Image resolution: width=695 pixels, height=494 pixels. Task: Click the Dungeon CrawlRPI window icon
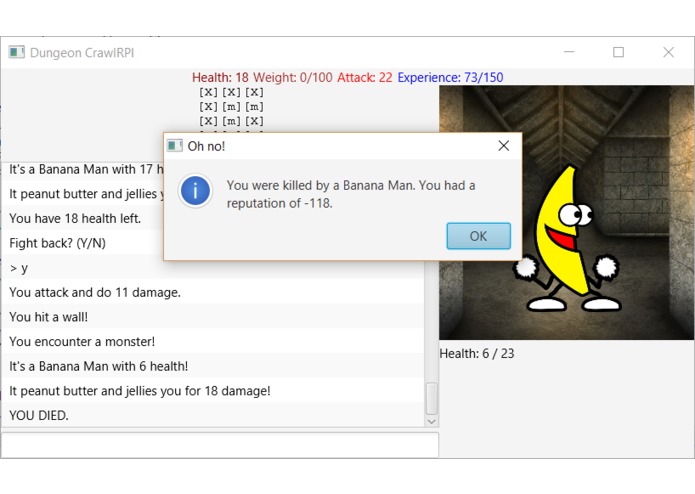tap(16, 52)
